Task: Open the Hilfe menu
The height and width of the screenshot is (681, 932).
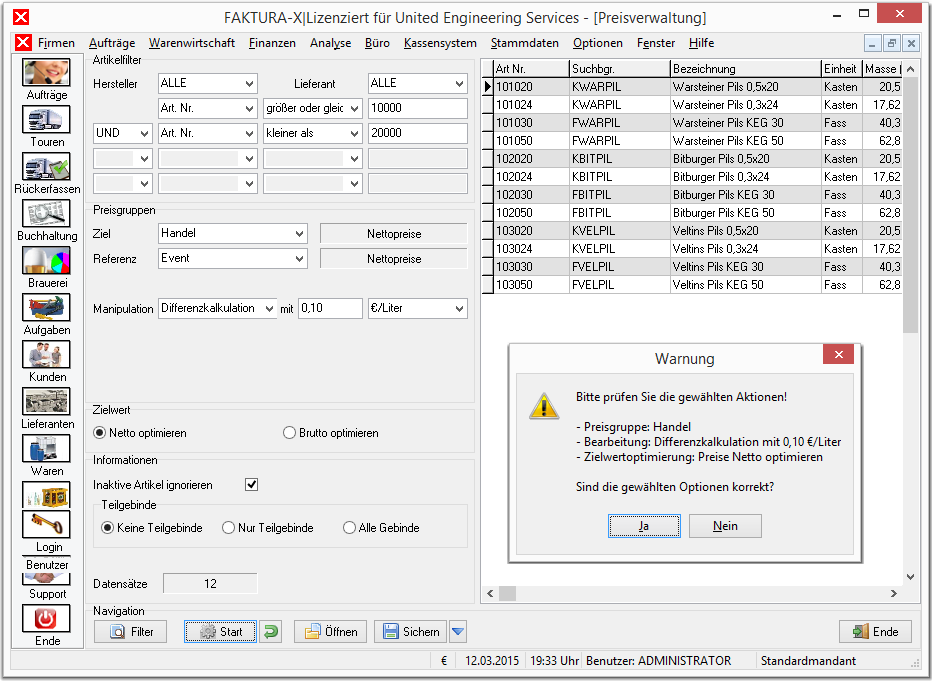Action: coord(701,43)
